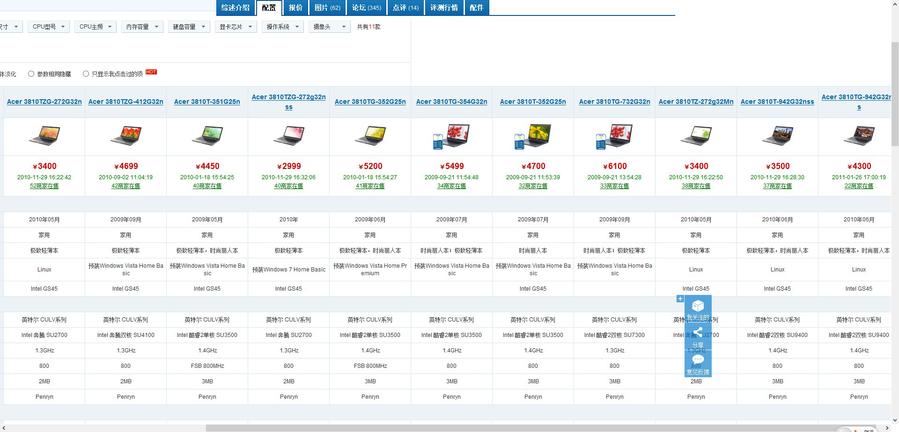Screen dimensions: 899x432
Task: Click the 52 merchants link under ¥3400
Action: pyautogui.click(x=45, y=186)
